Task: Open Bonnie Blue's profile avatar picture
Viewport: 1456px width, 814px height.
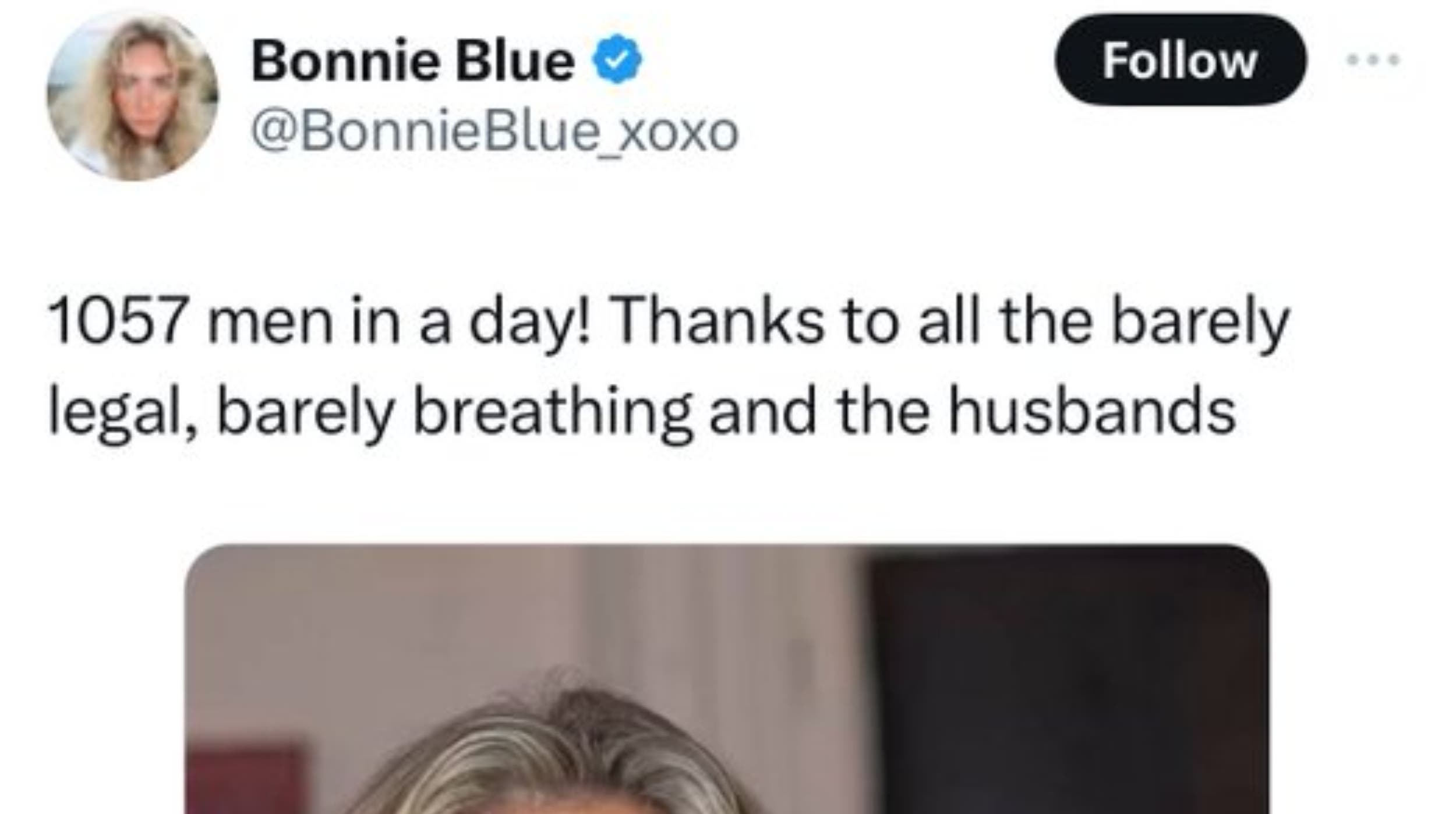Action: pyautogui.click(x=133, y=95)
